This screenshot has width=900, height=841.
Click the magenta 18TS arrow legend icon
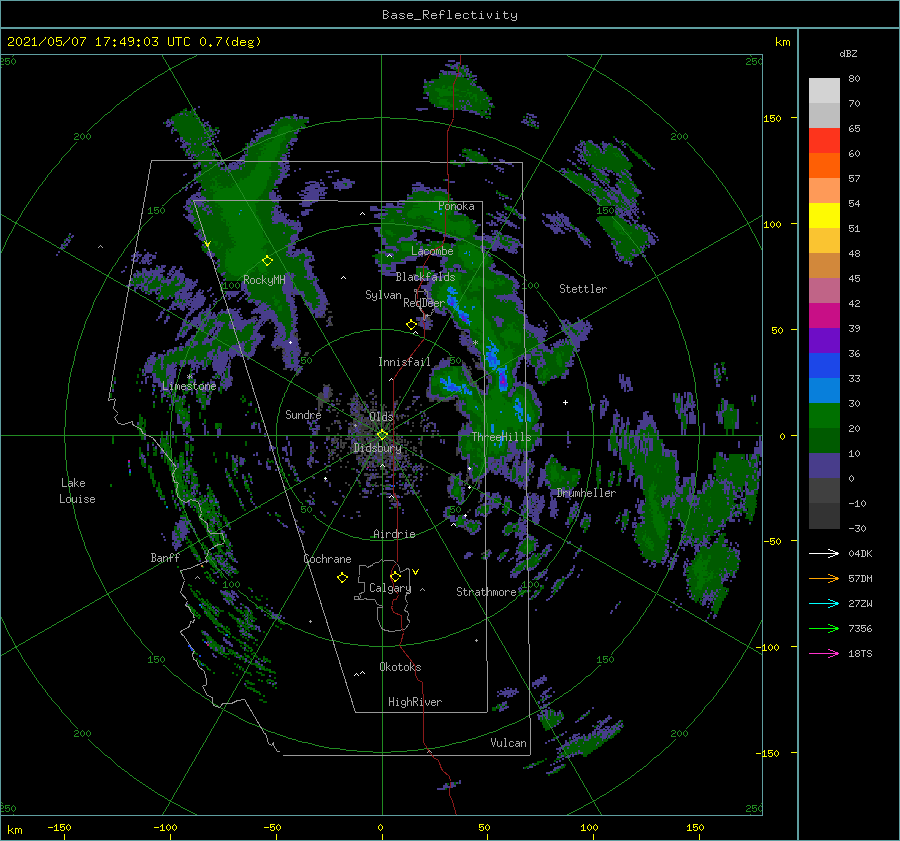point(824,653)
